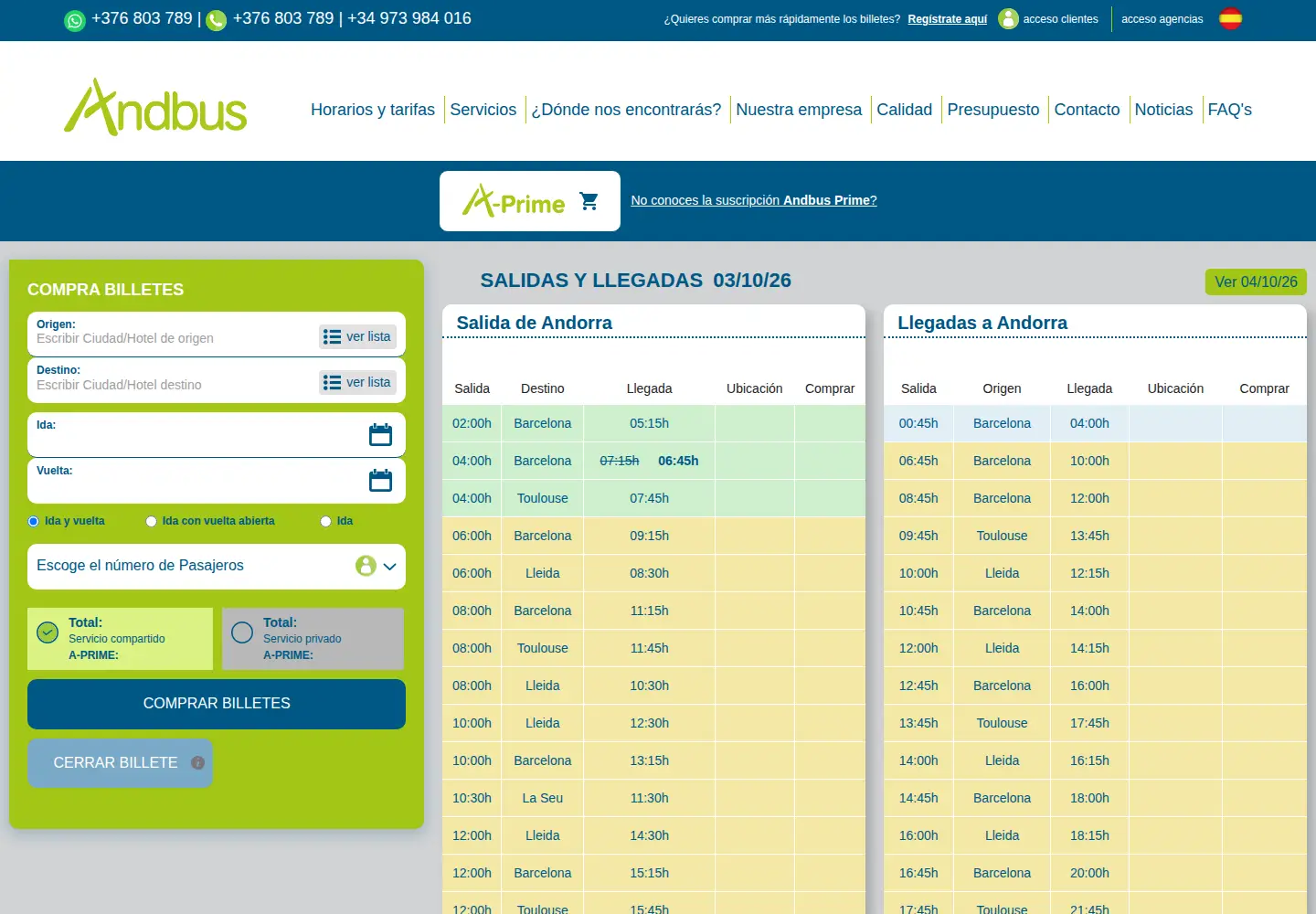
Task: Open the Nuestra empresa menu item
Action: pos(799,110)
